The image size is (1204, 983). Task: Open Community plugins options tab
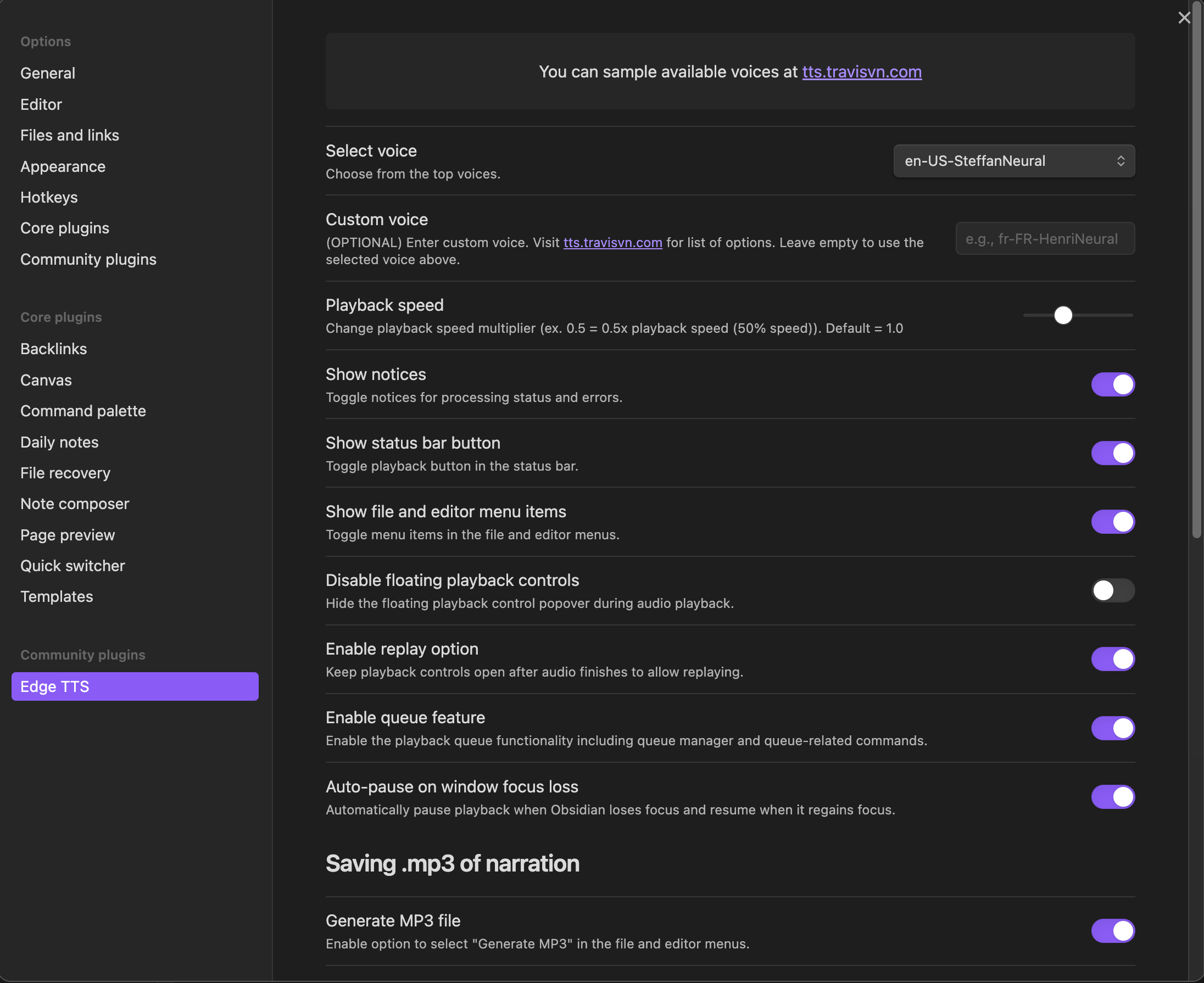[88, 259]
